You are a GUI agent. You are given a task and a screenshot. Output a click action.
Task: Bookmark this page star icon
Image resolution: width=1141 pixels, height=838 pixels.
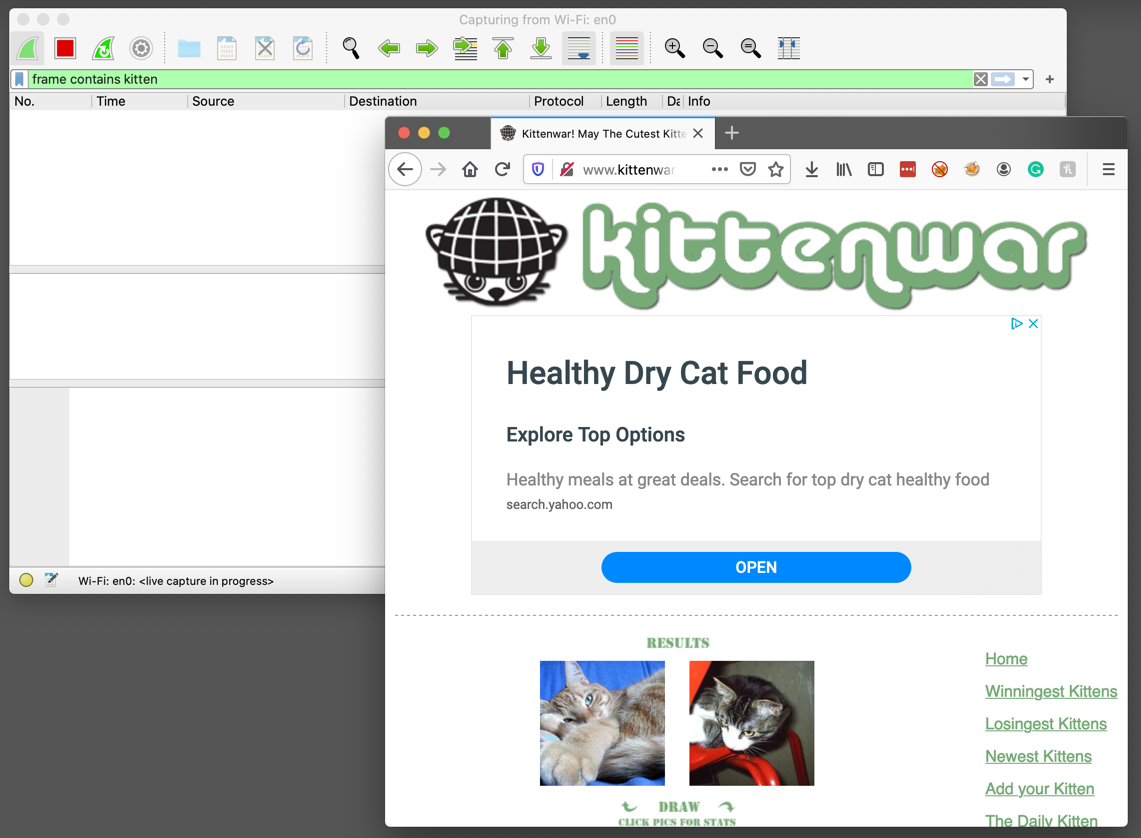pyautogui.click(x=776, y=169)
